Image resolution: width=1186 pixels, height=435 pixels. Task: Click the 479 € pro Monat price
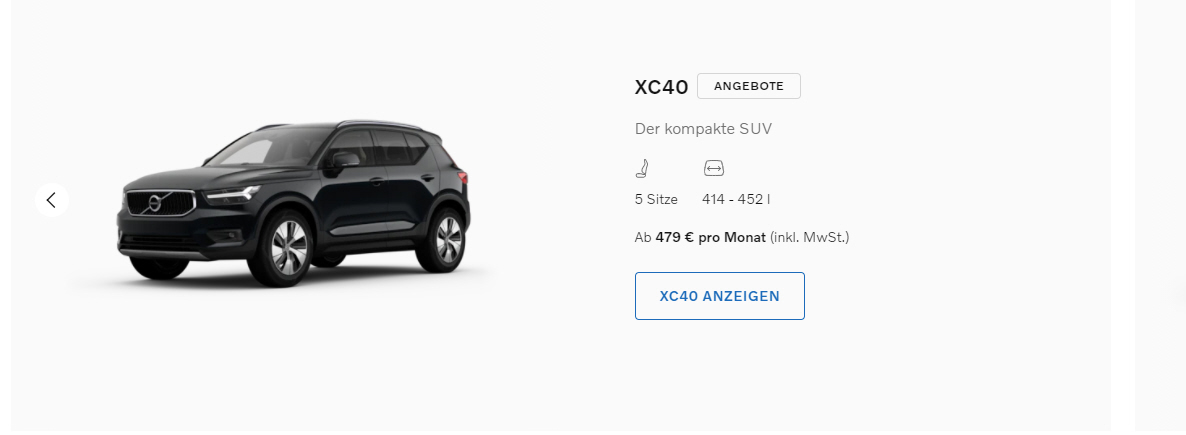[710, 238]
